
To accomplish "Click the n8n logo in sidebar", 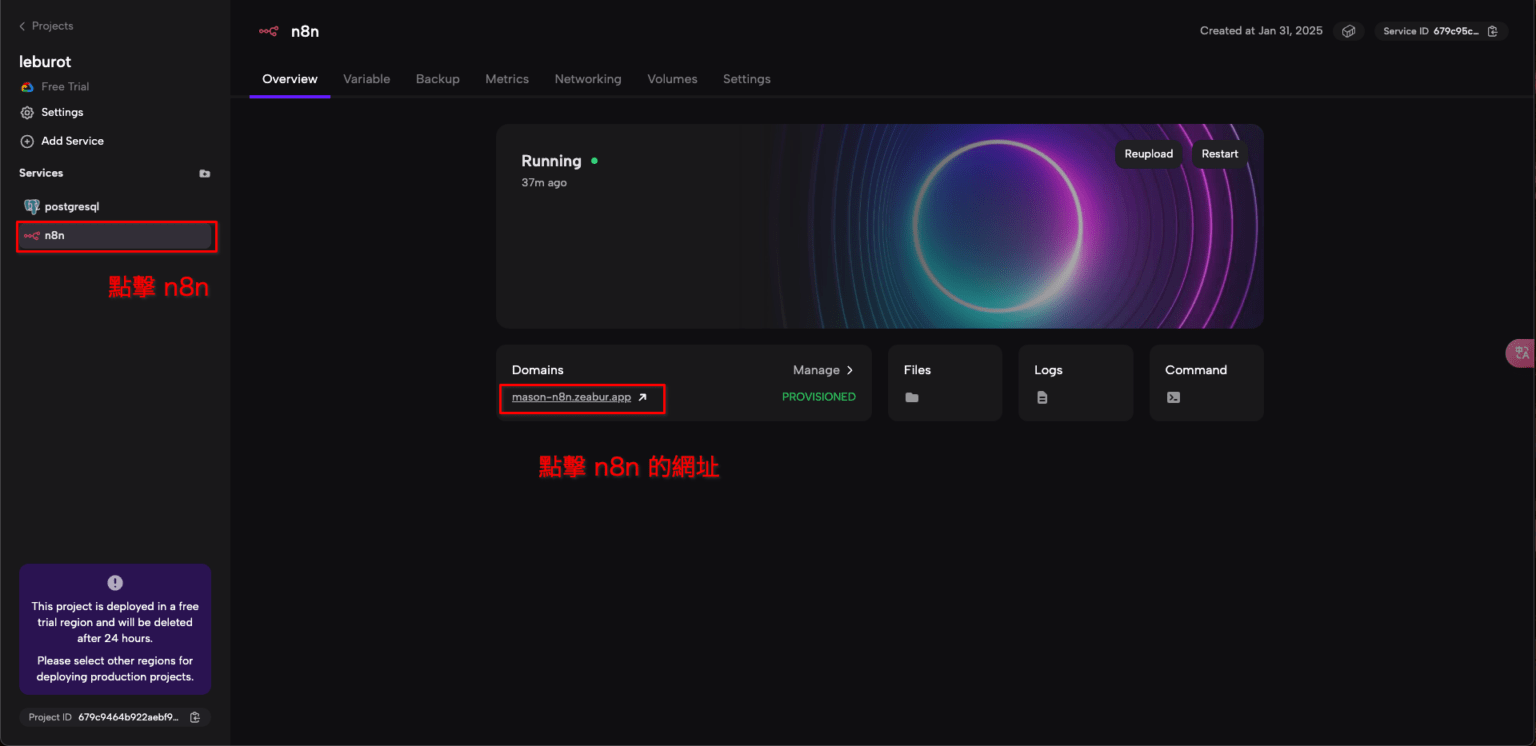I will (32, 236).
